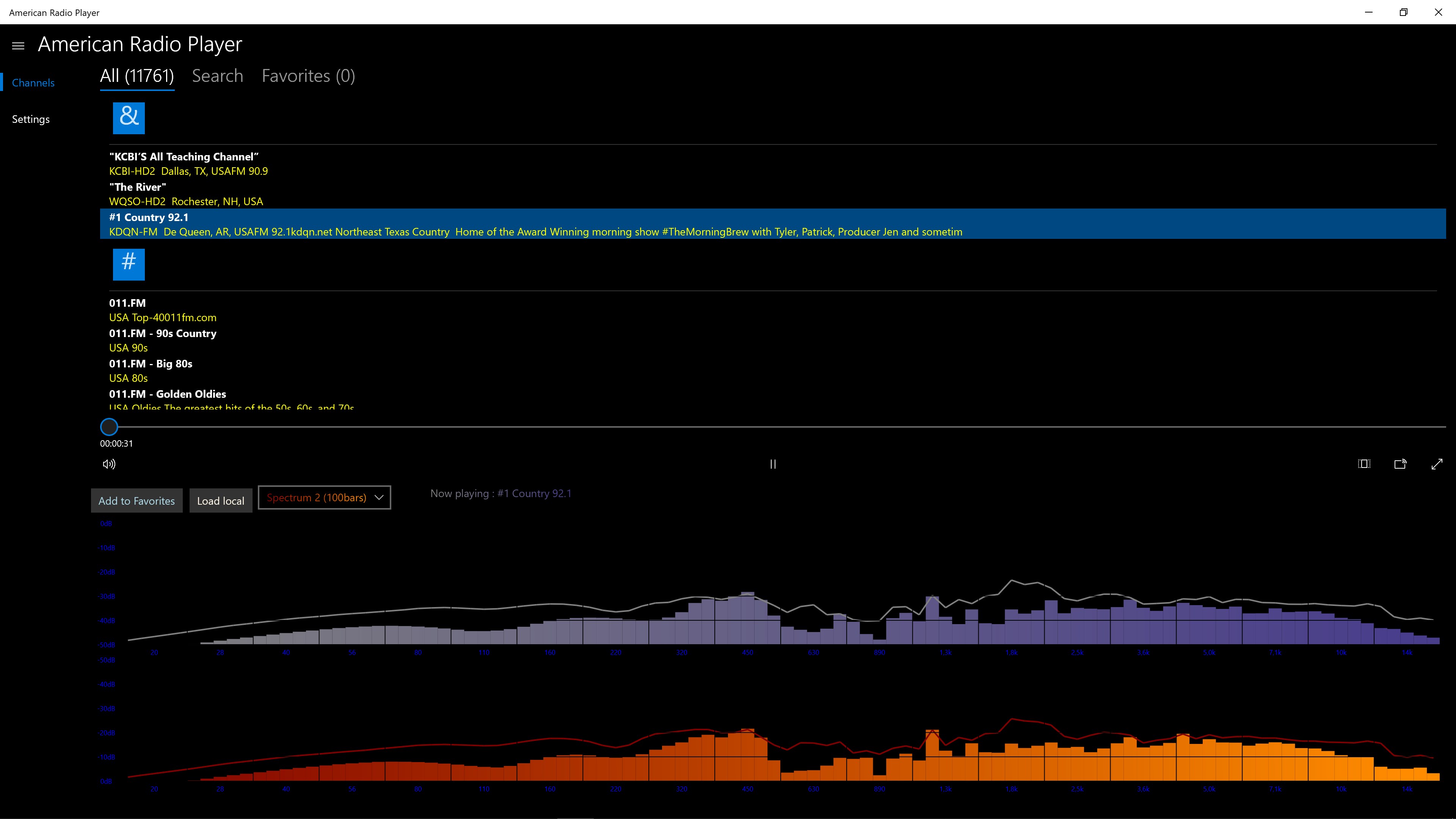Click the zoom aspect ratio icon

pyautogui.click(x=1364, y=464)
